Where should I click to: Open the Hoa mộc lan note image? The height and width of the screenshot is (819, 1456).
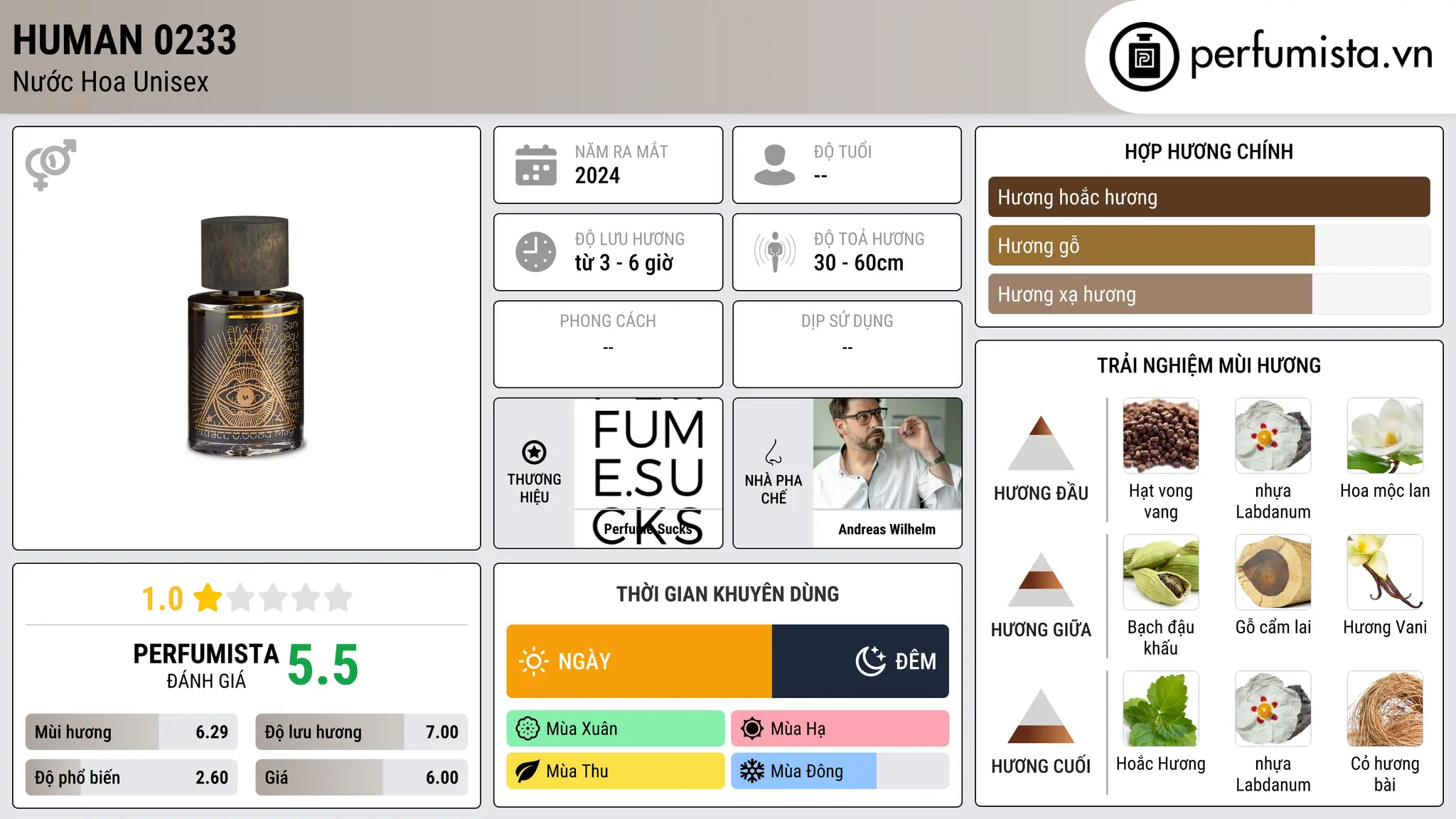pos(1385,436)
